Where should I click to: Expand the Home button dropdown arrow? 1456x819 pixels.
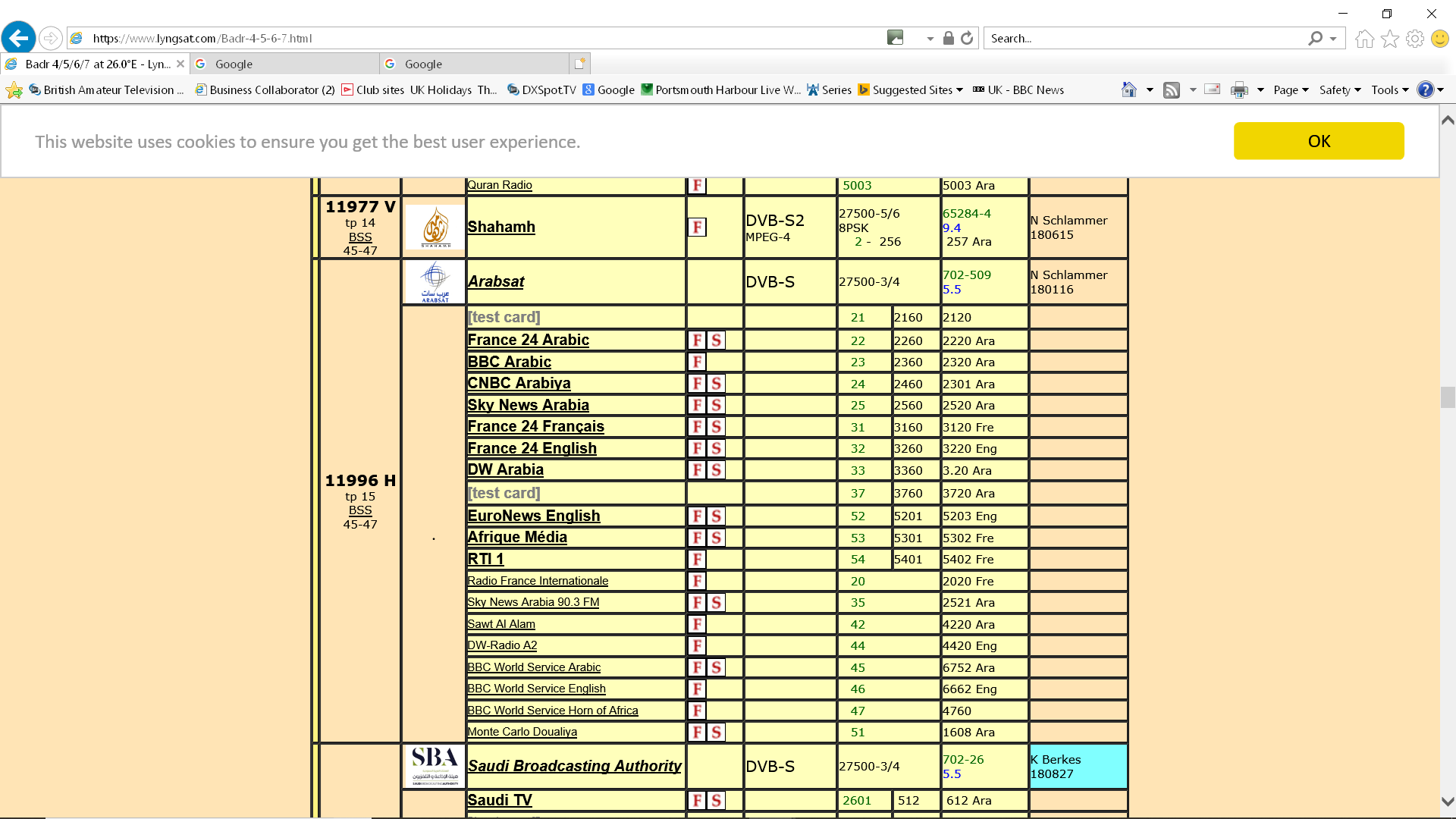point(1150,90)
